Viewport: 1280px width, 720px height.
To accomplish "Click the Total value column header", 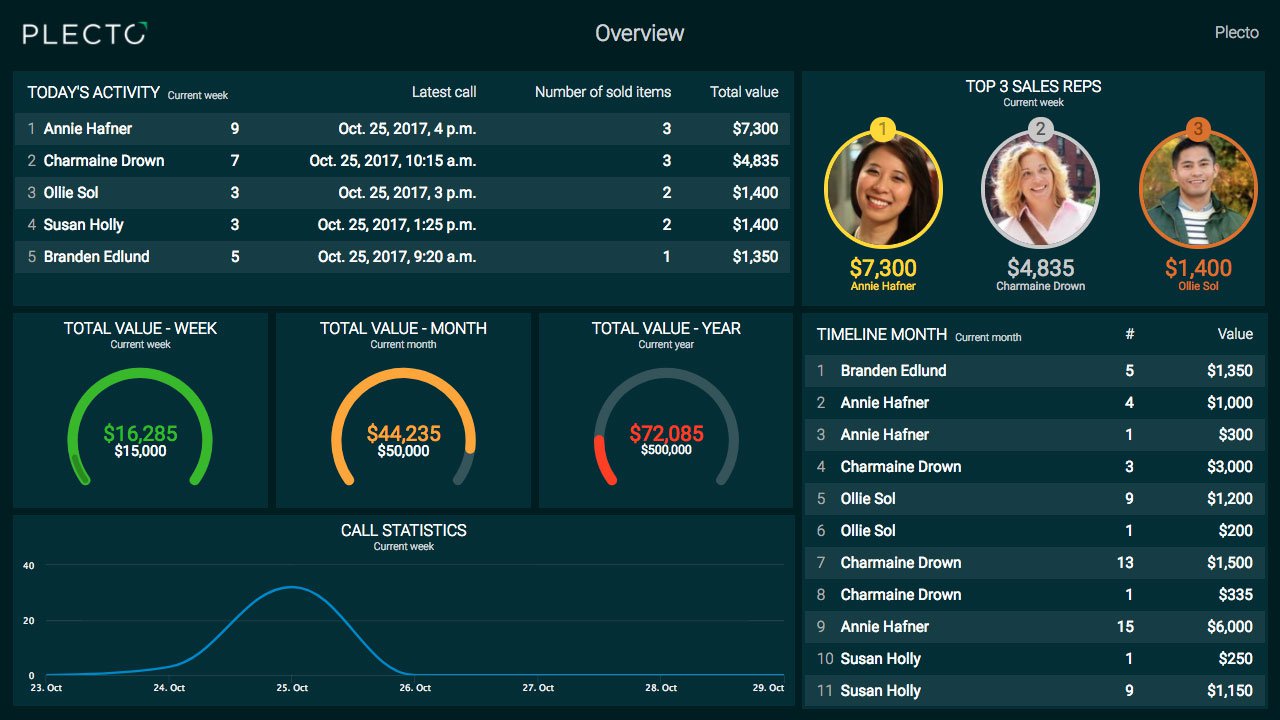I will click(x=744, y=92).
